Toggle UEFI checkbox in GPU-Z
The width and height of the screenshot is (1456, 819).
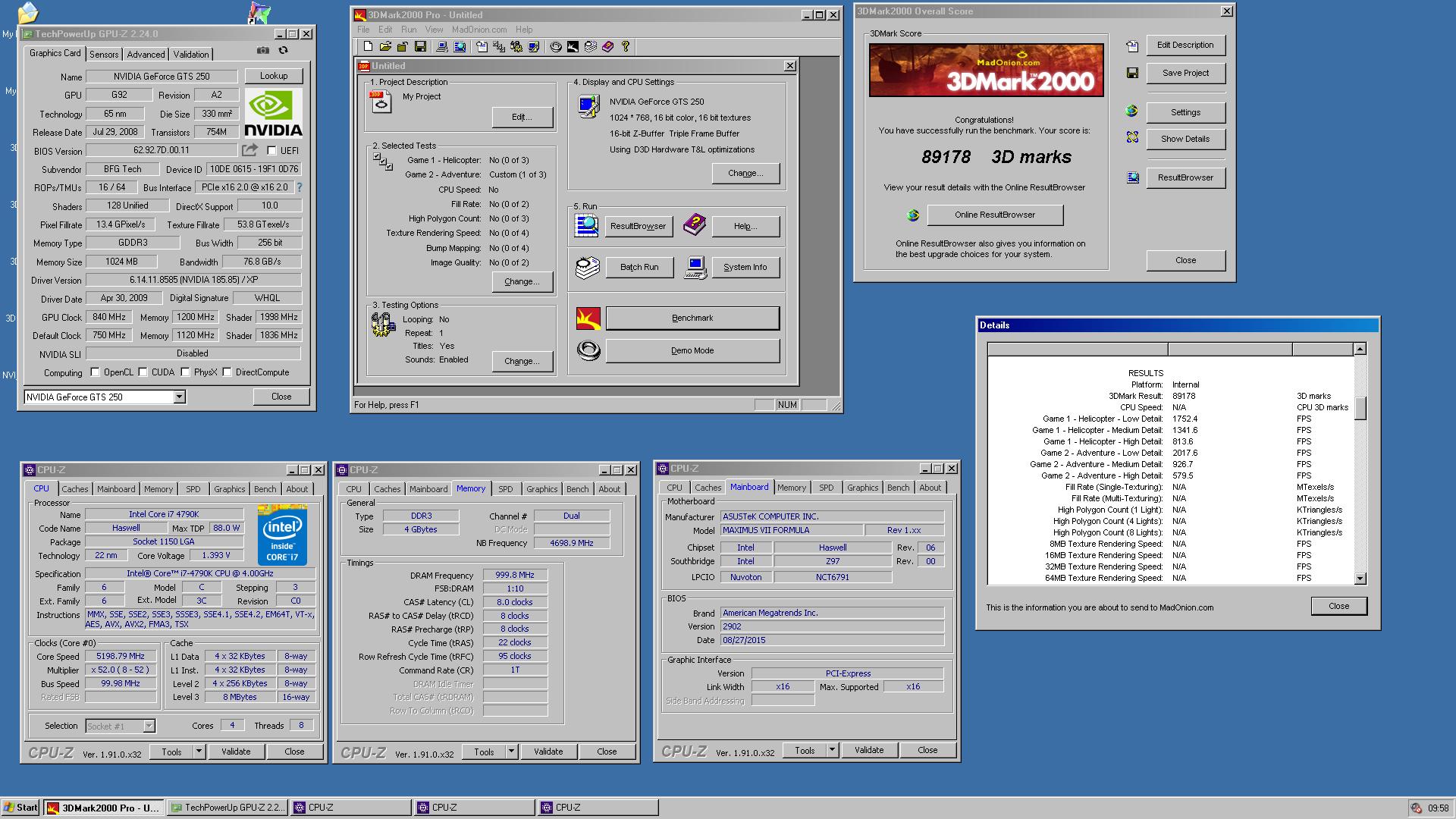click(272, 151)
